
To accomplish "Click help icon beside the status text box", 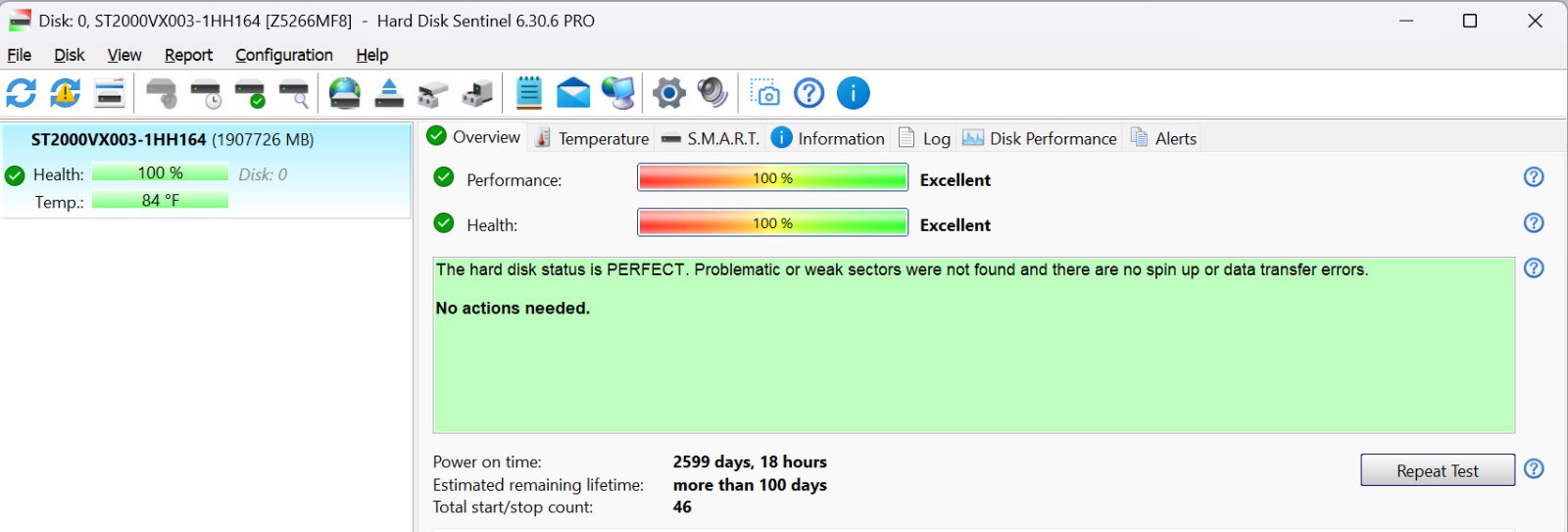I will tap(1534, 267).
